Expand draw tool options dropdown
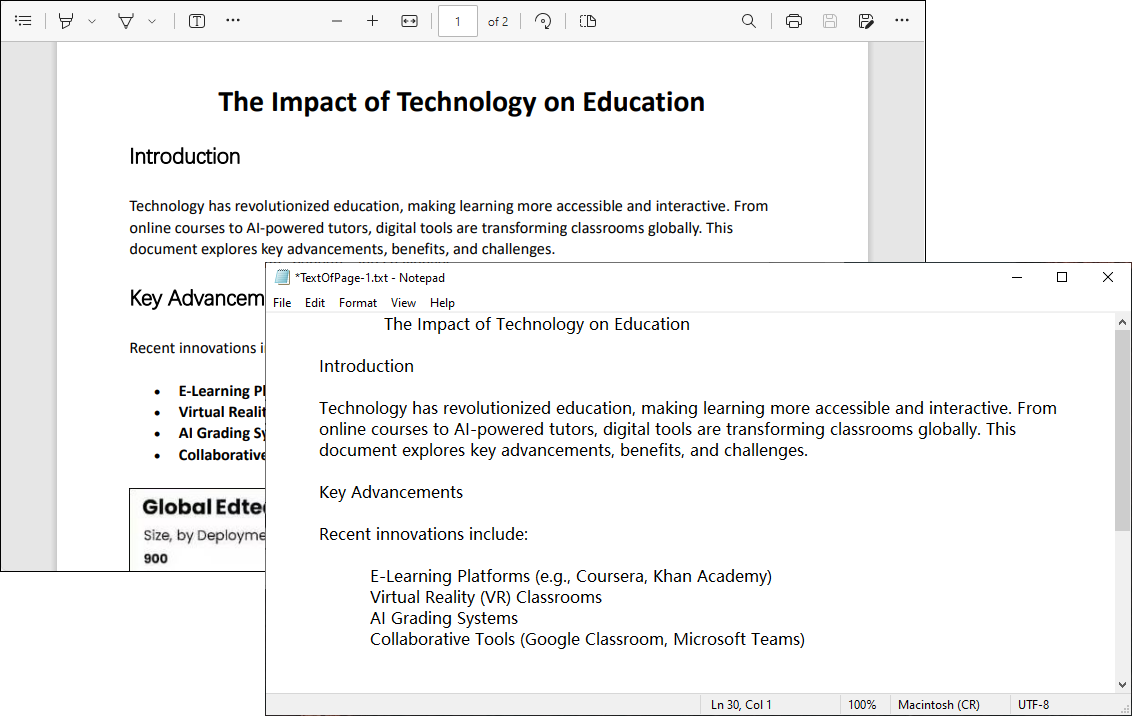Viewport: 1134px width, 717px height. click(x=152, y=22)
